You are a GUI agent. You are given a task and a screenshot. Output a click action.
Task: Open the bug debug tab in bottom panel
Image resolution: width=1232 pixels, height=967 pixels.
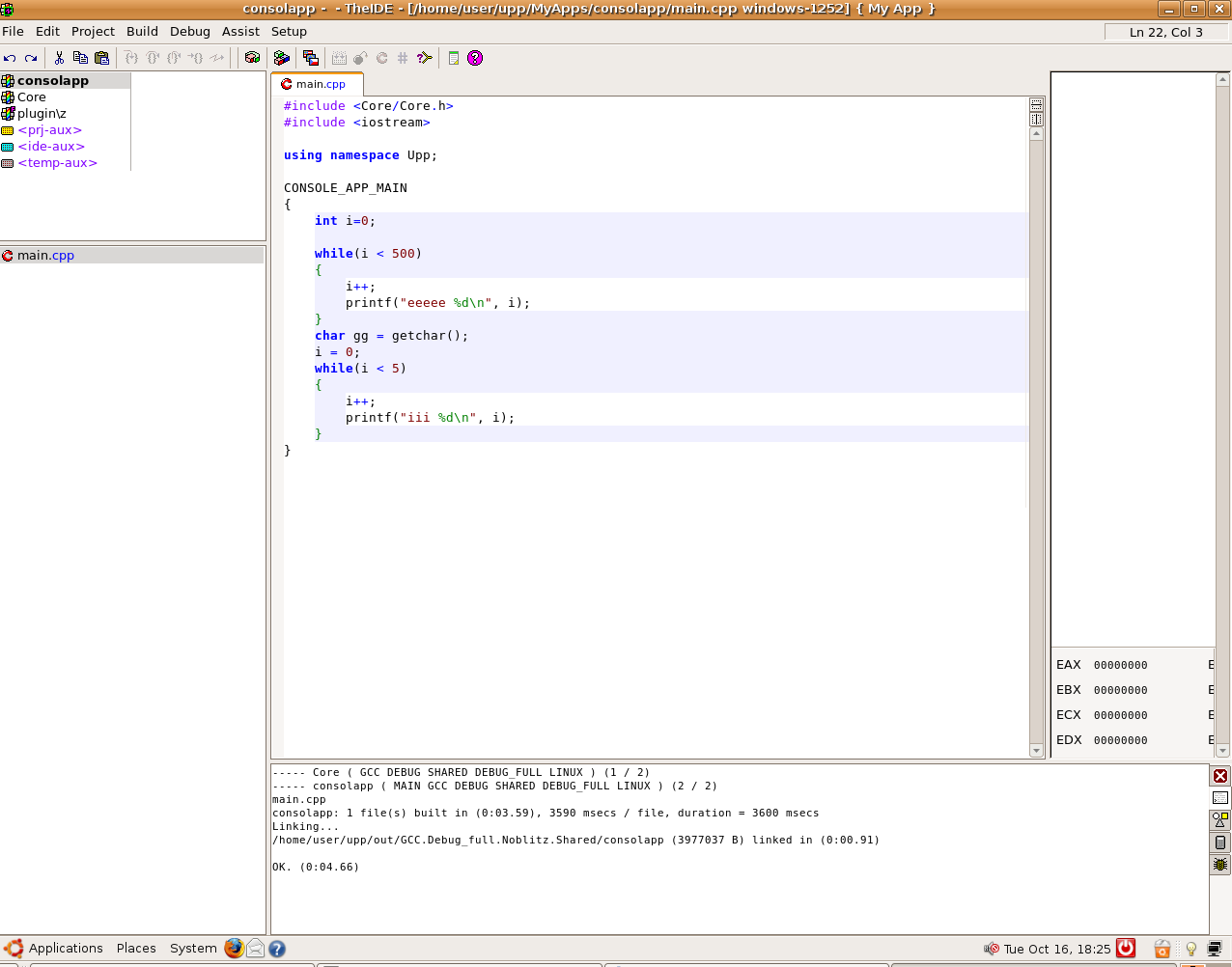[x=1220, y=865]
